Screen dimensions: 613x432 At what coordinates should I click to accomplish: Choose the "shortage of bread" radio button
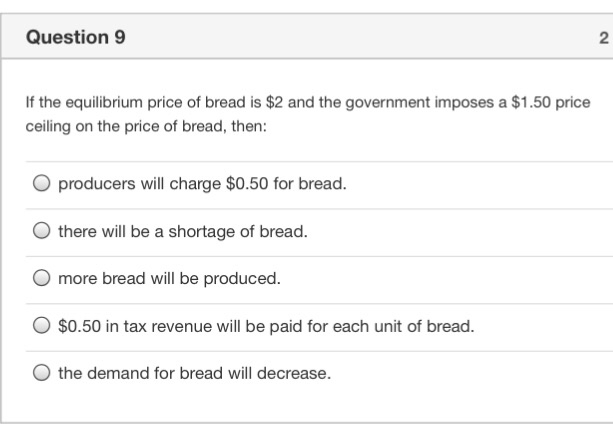click(x=41, y=232)
